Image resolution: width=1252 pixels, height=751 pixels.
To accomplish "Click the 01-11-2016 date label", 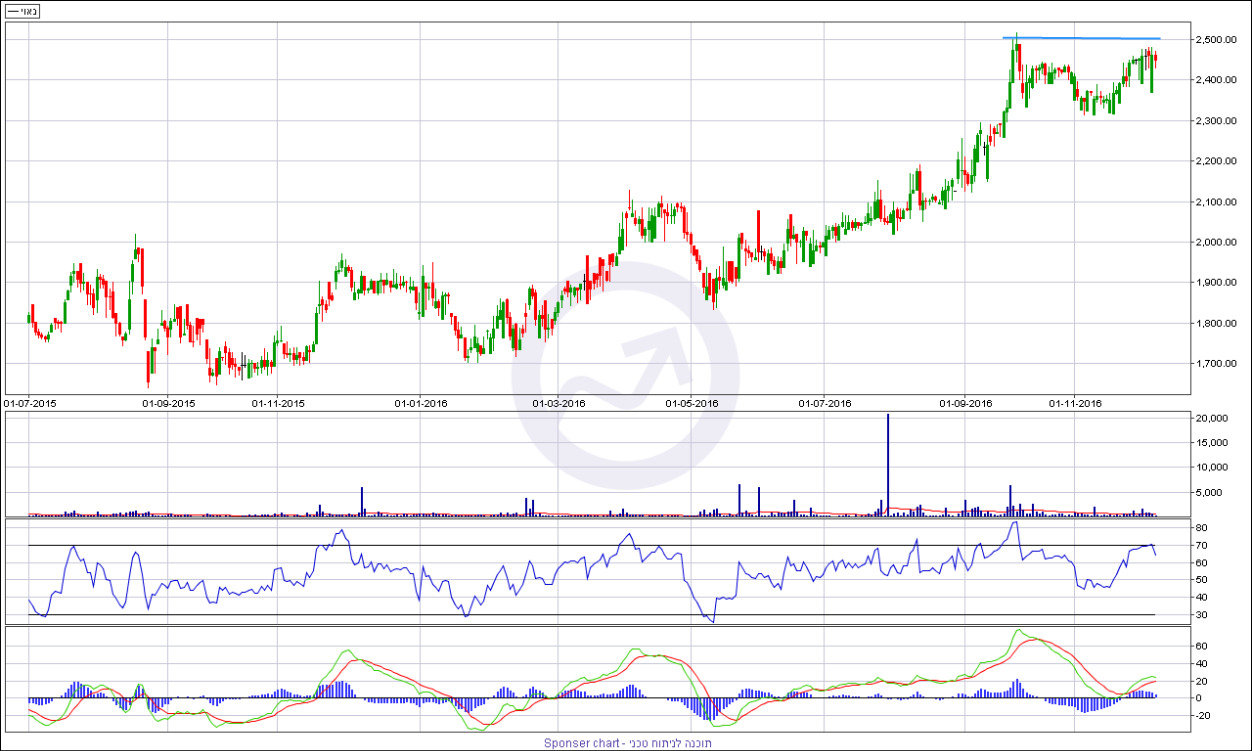I will (1074, 404).
